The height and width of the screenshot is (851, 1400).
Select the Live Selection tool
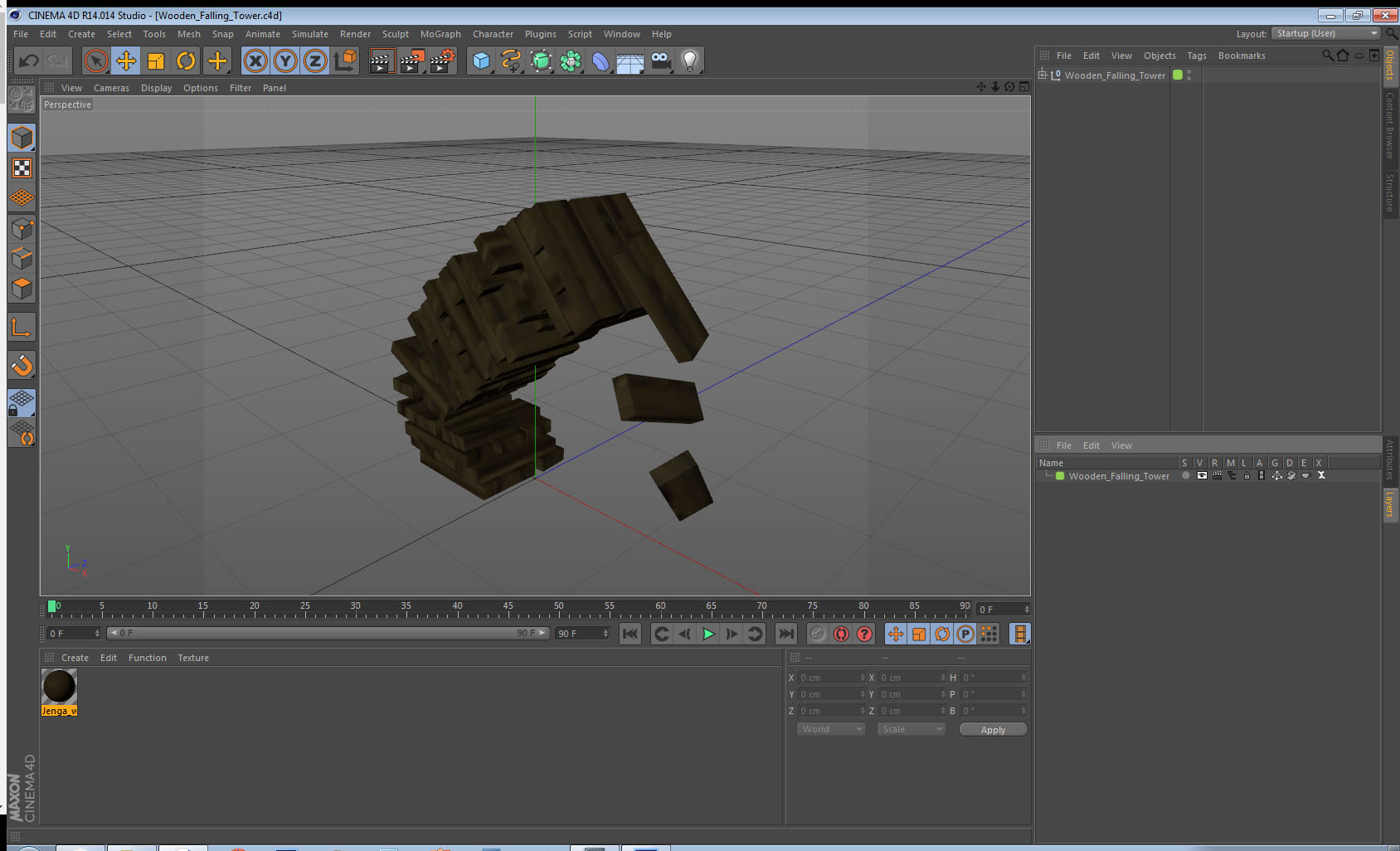[x=96, y=61]
